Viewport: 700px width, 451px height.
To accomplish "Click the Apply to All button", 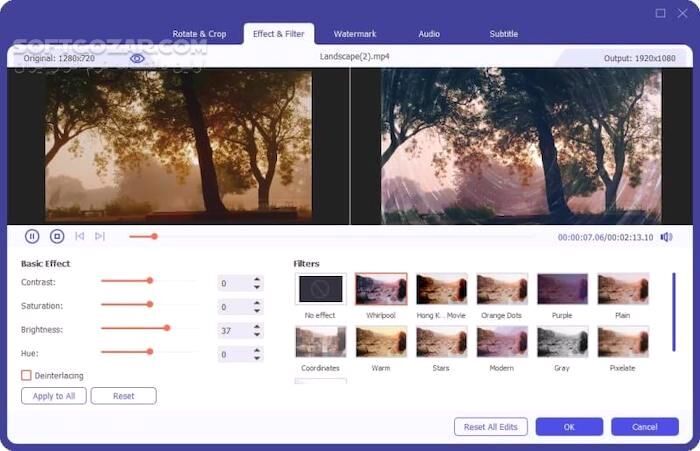I will (54, 396).
